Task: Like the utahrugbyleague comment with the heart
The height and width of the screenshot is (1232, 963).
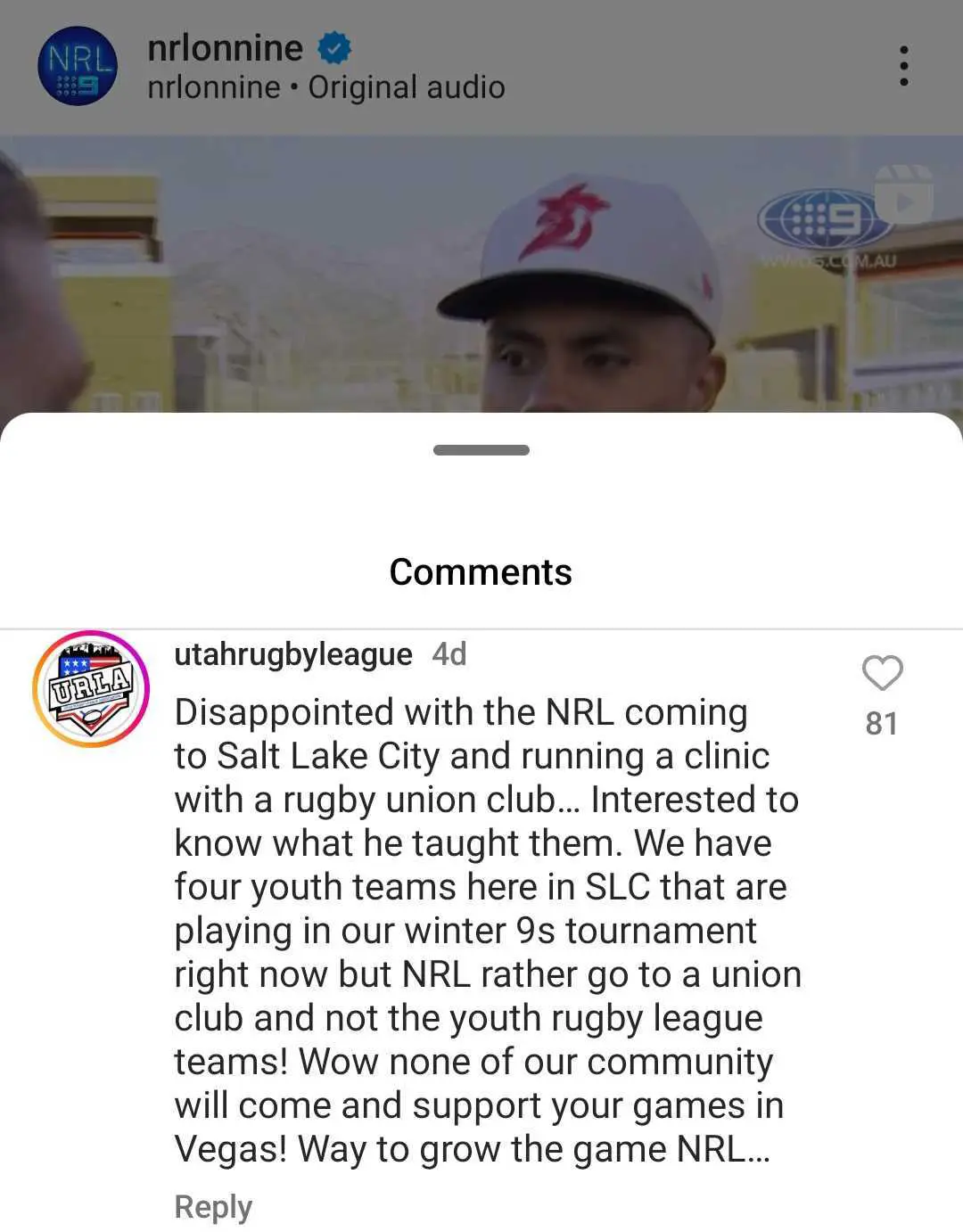Action: tap(882, 673)
